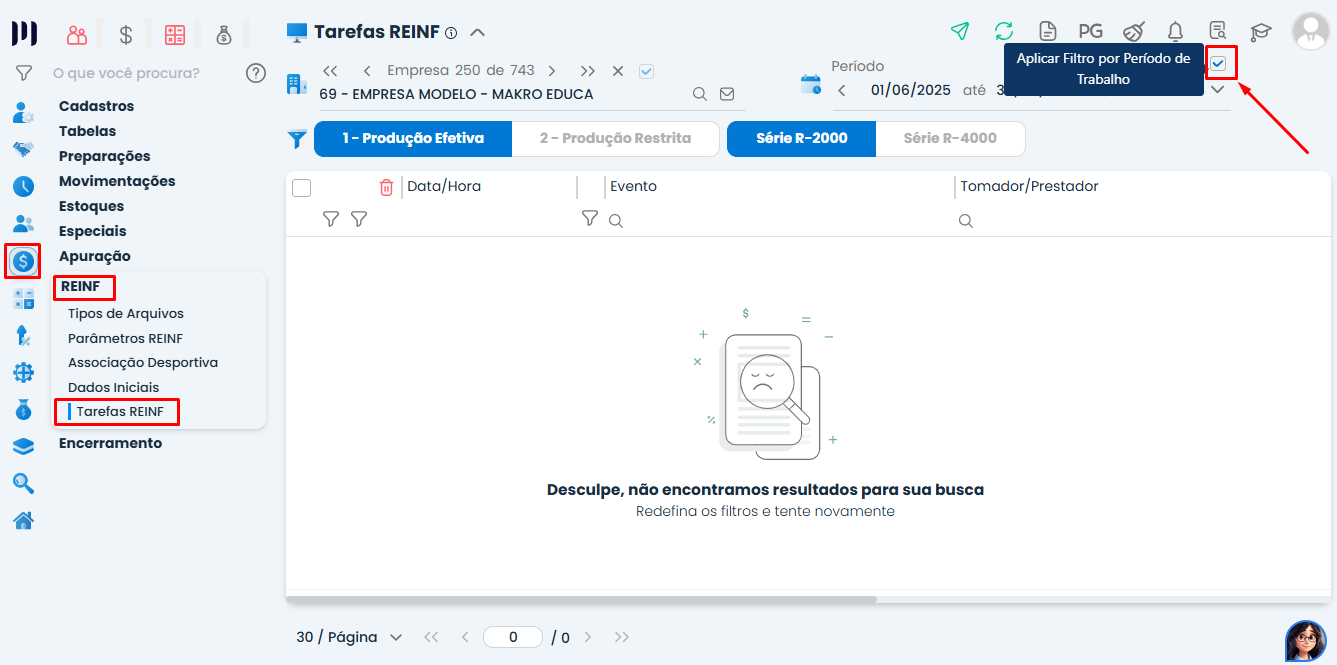The image size is (1337, 665).
Task: Go to first company with double-left arrow
Action: pos(330,71)
